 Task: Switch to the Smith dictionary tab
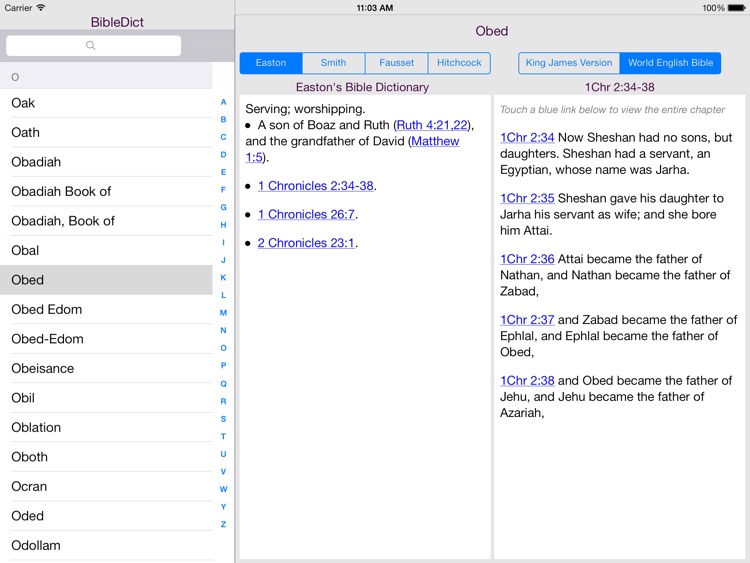point(333,63)
